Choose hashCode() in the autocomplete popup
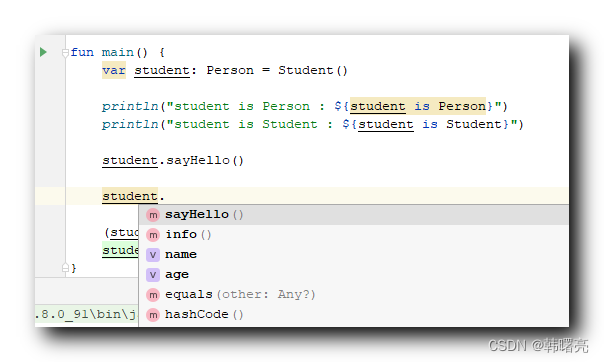Image resolution: width=604 pixels, height=362 pixels. 353,315
